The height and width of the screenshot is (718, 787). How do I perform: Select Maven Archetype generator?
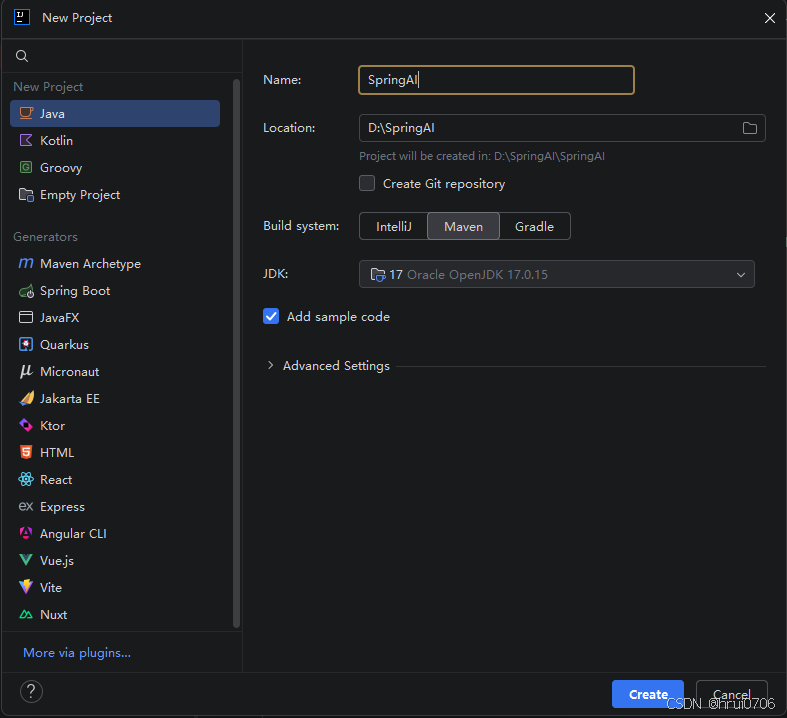click(115, 263)
